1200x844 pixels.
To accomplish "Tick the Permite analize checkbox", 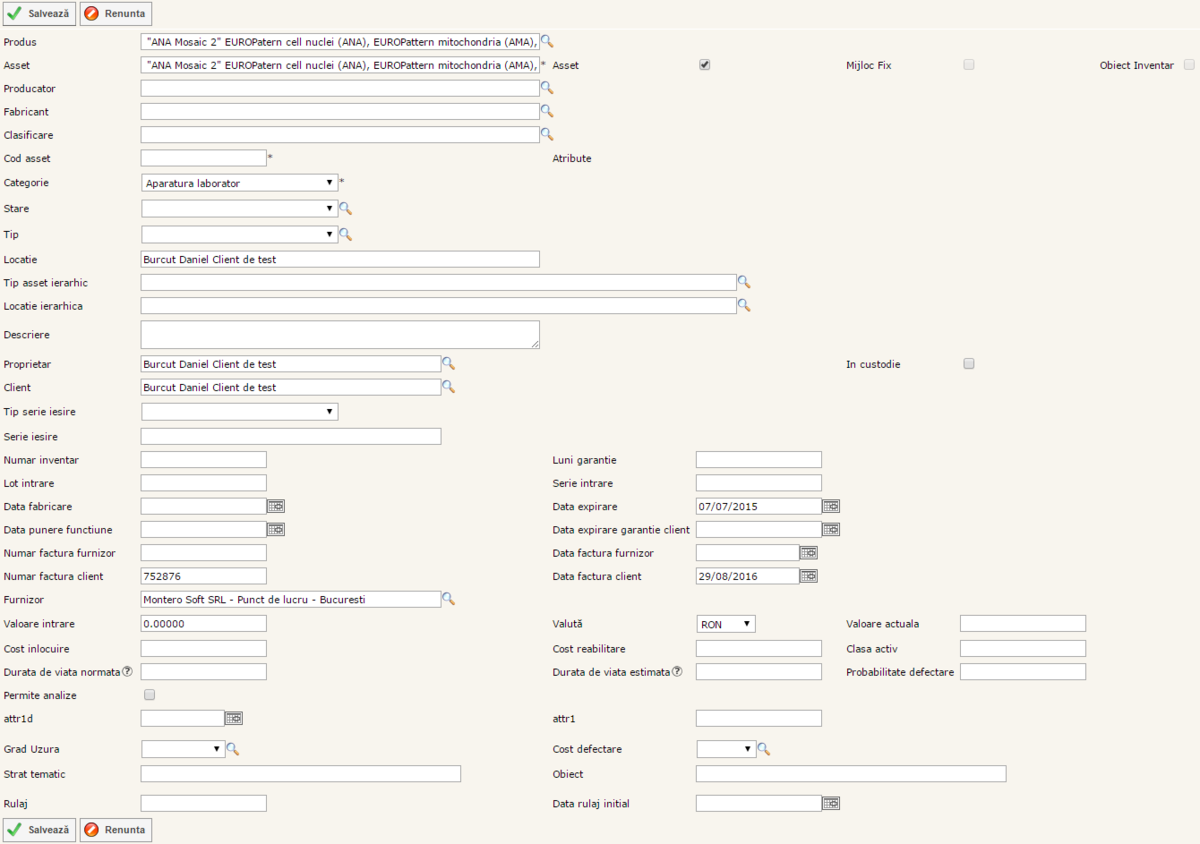I will point(150,695).
